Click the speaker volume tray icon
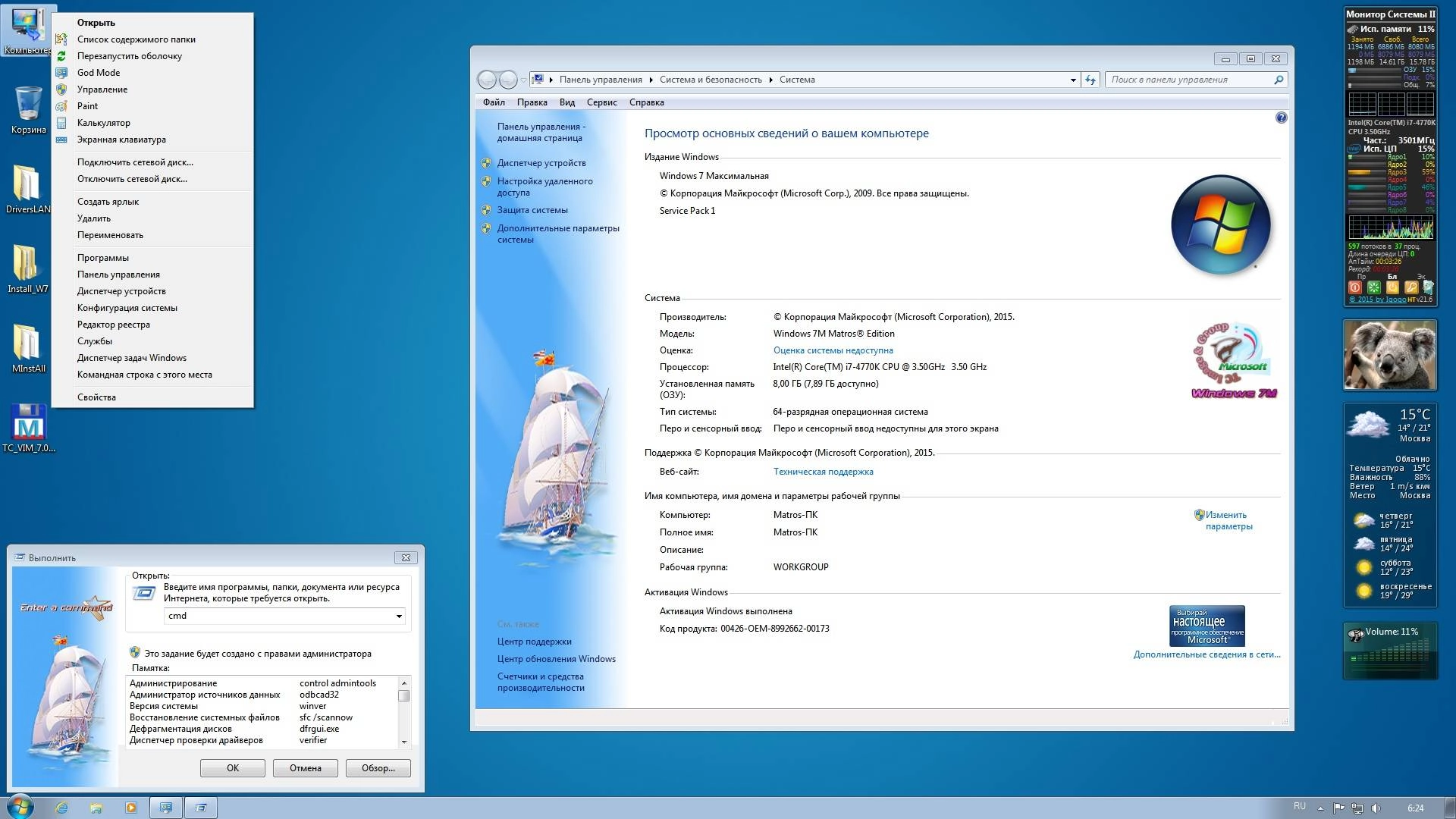Viewport: 1456px width, 819px height. pyautogui.click(x=1376, y=808)
